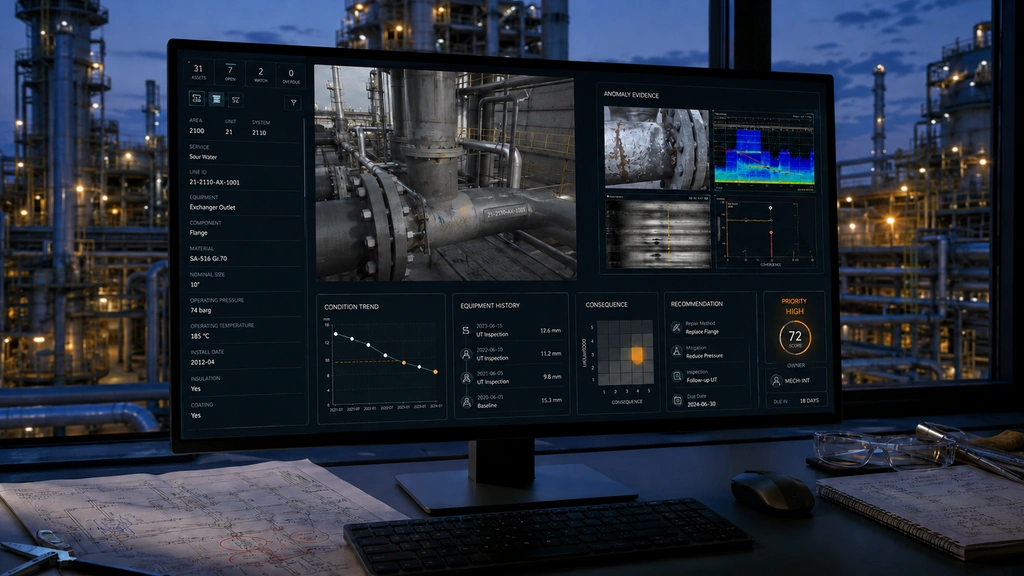Select the 2 Watch tab
1024x576 pixels.
261,74
